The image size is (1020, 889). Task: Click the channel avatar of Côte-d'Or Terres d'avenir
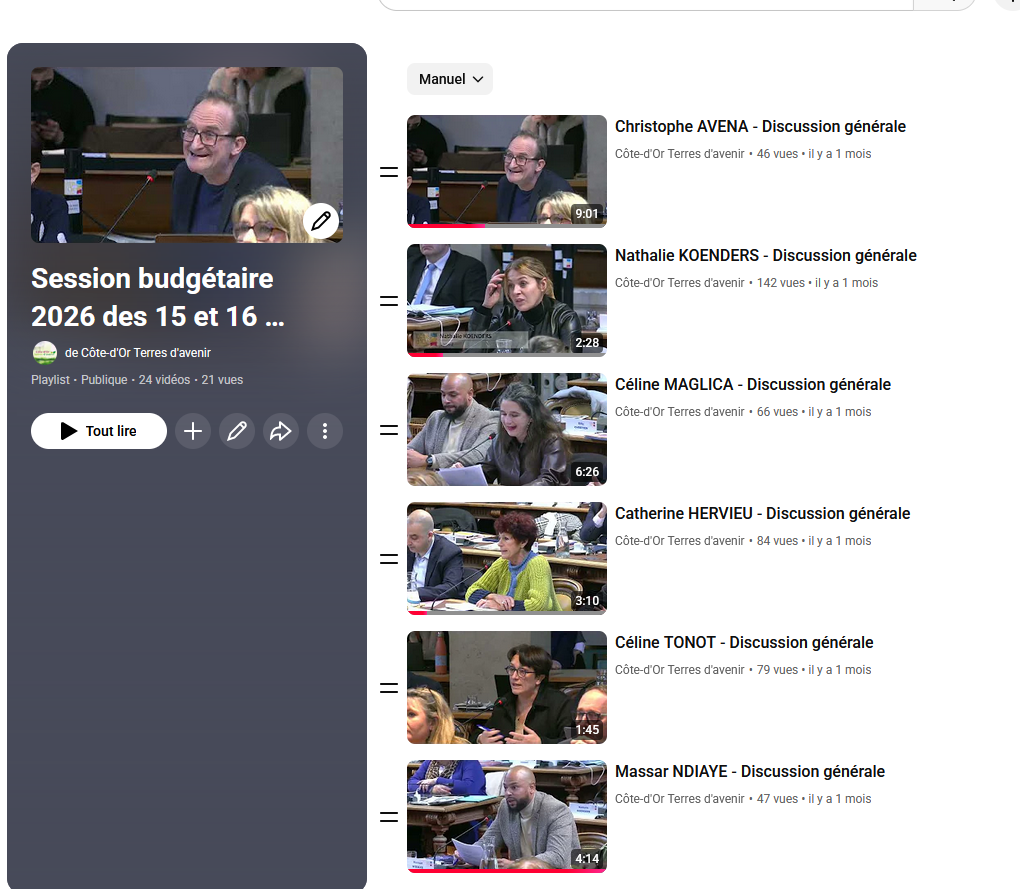(45, 352)
